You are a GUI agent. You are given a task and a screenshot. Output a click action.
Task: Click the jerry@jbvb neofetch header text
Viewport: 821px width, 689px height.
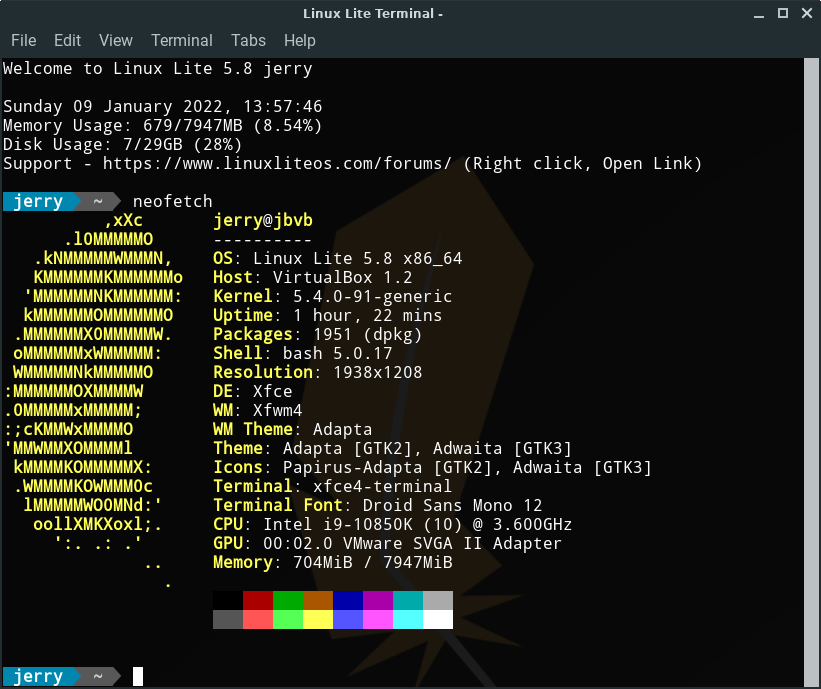tap(263, 221)
